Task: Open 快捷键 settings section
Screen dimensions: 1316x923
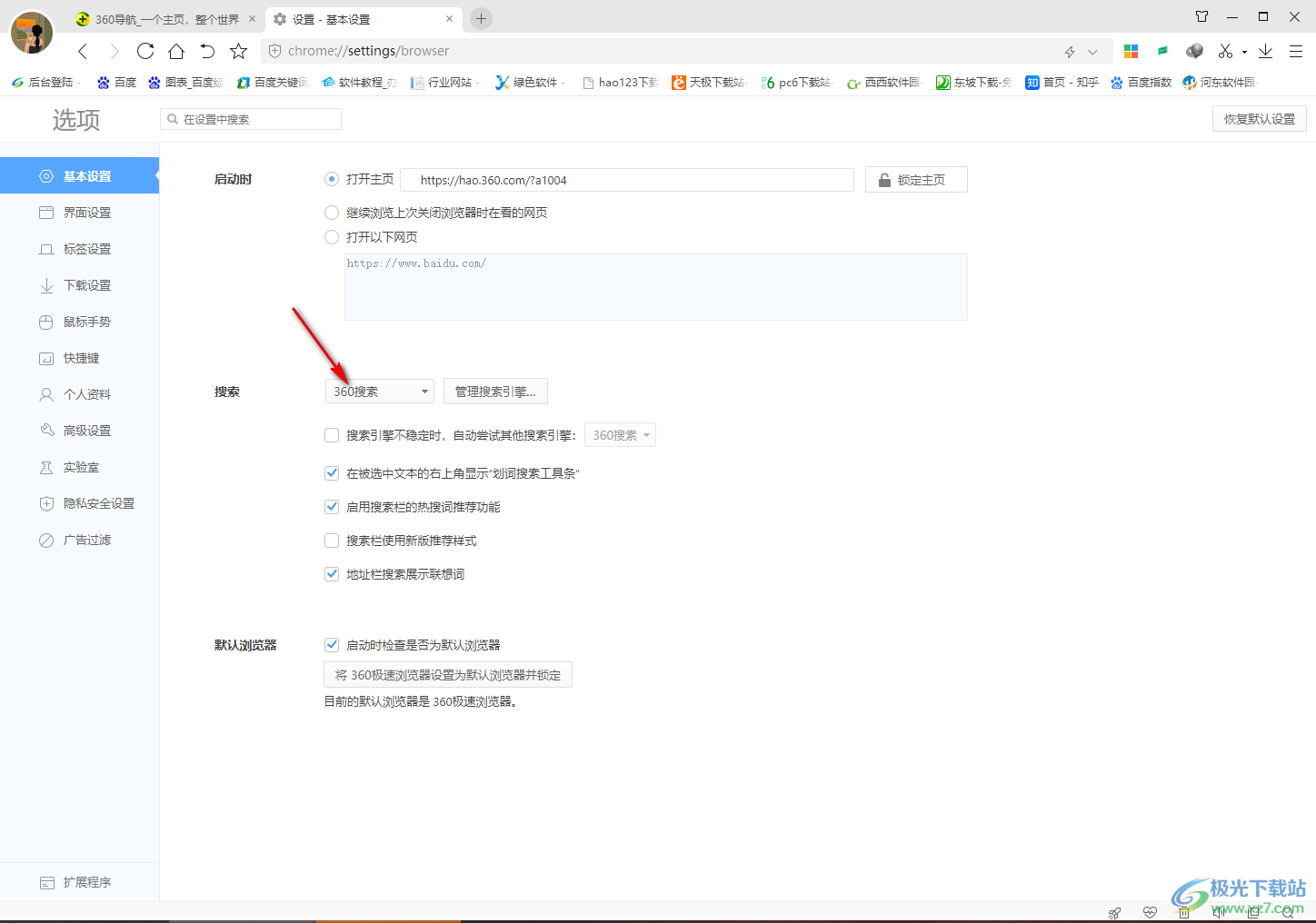Action: pos(79,358)
